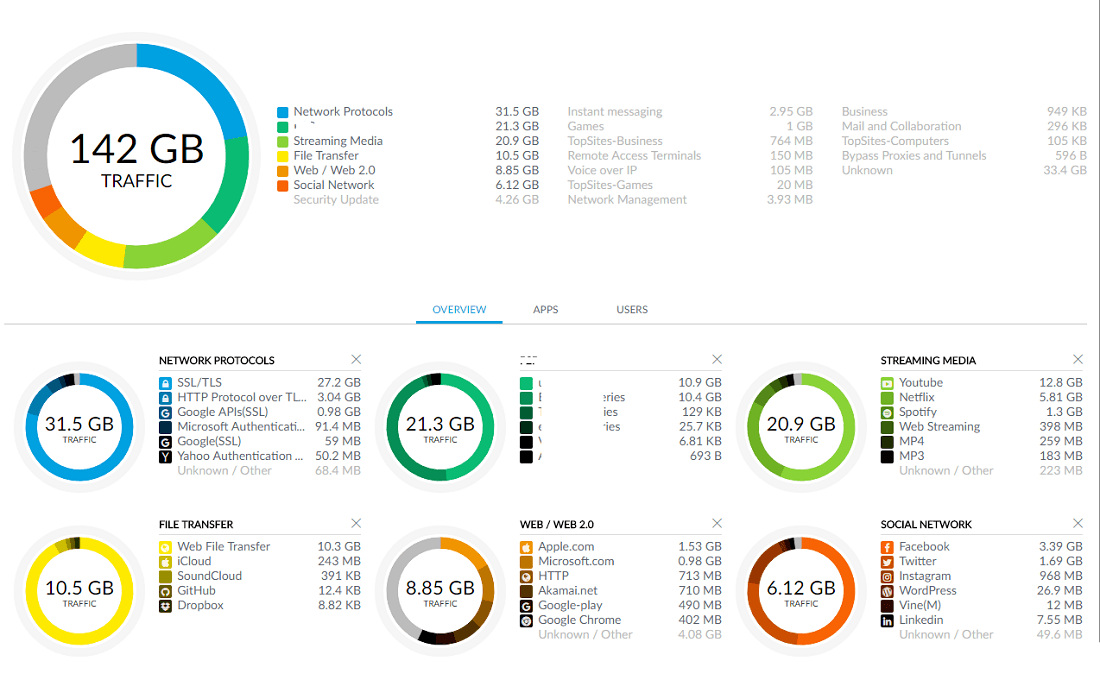Screen dimensions: 1100x680
Task: Select the Apple.com icon
Action: (526, 547)
